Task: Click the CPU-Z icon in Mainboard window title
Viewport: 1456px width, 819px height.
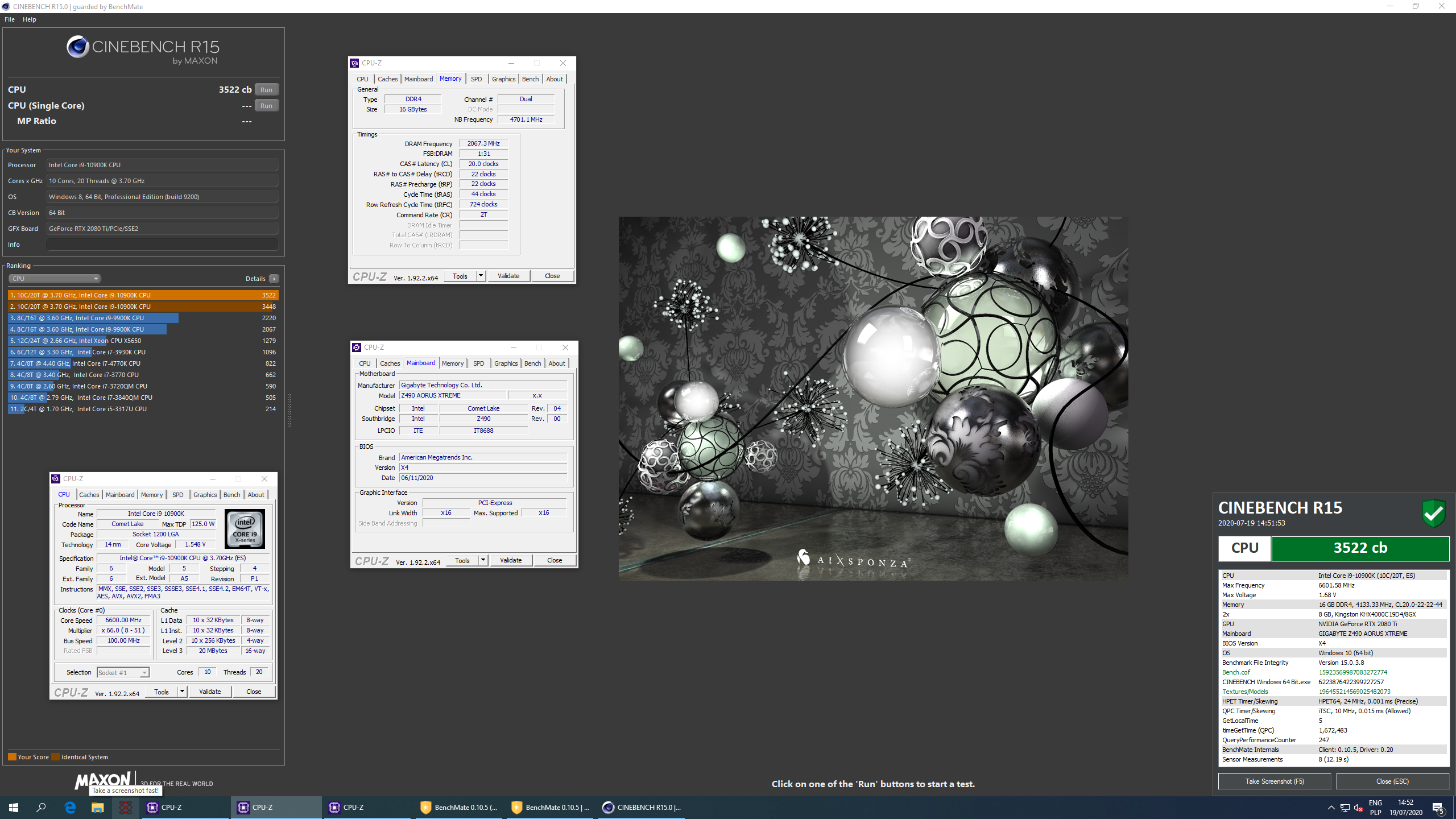Action: 357,348
